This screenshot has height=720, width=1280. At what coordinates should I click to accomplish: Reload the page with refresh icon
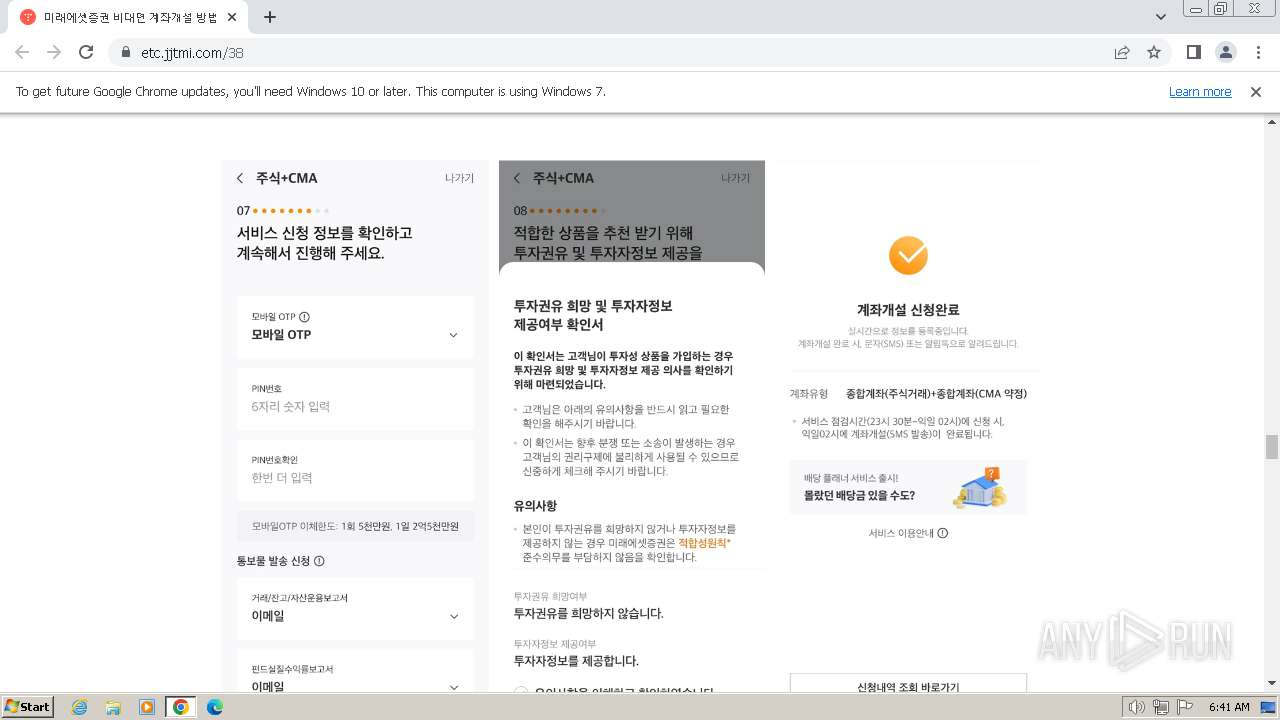86,52
